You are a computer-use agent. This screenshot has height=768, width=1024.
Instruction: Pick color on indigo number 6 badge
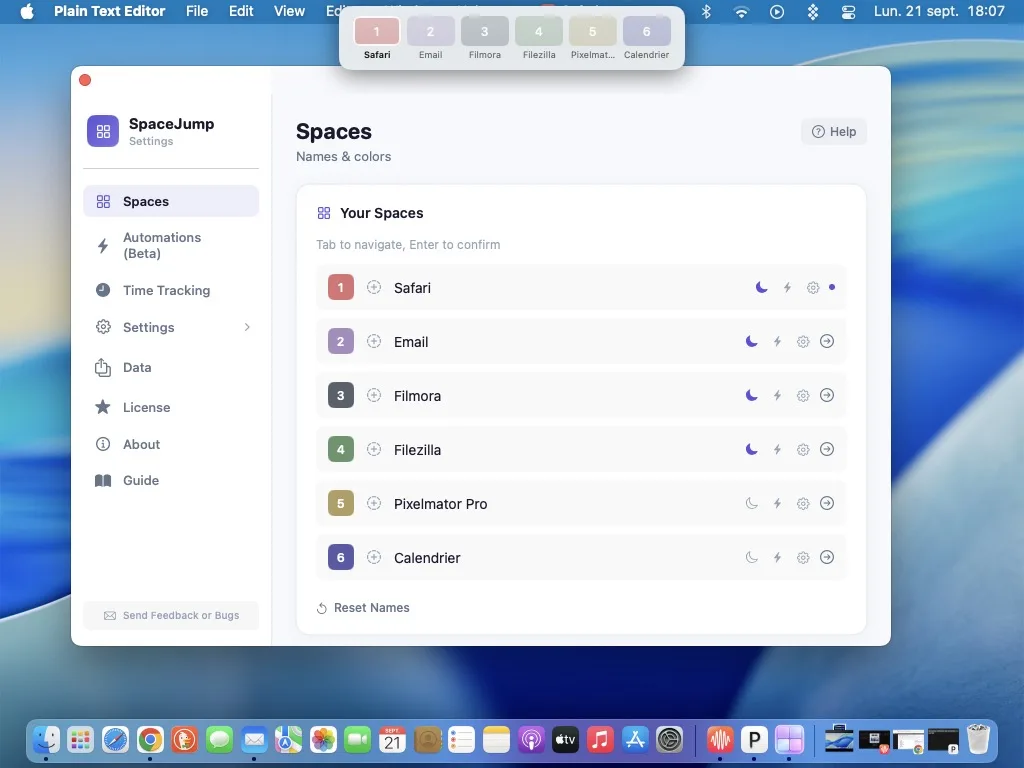340,557
